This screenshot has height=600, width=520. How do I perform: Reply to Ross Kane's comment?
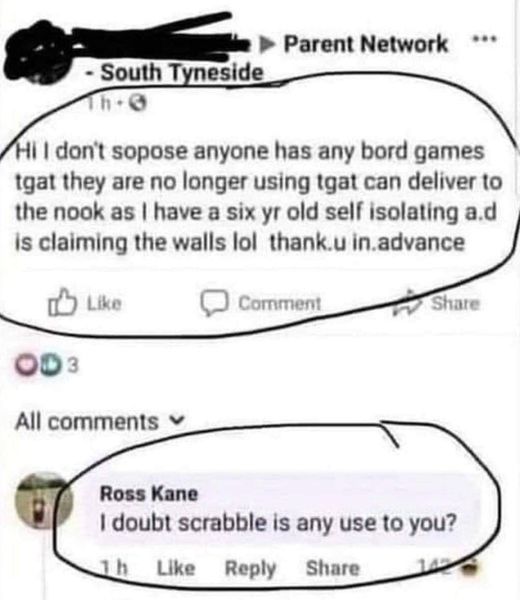click(x=250, y=569)
